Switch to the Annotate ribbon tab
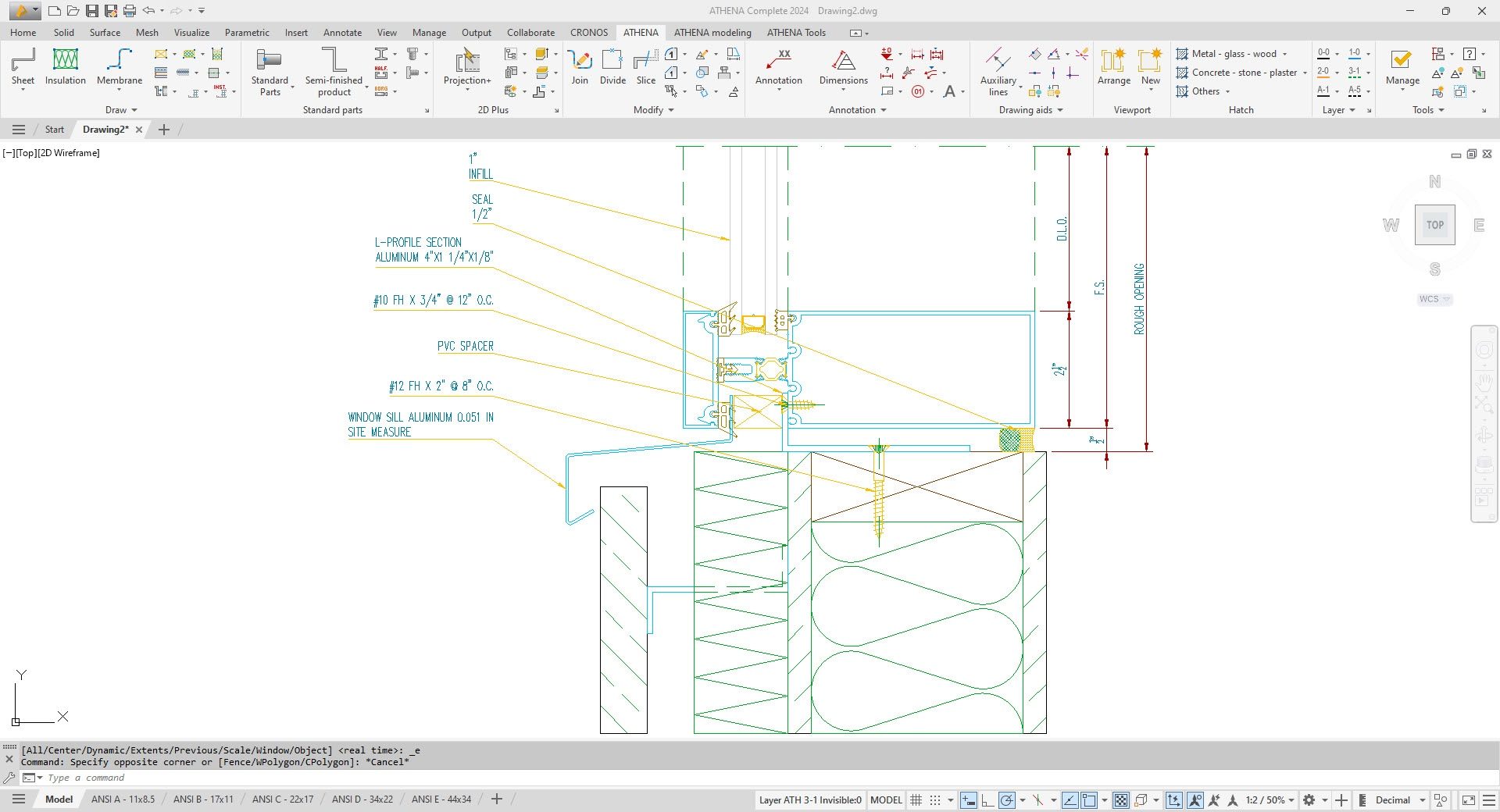Screen dimensions: 1500x812 [x=342, y=33]
